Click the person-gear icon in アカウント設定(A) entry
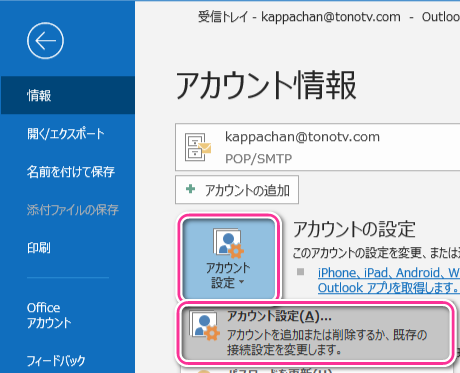The height and width of the screenshot is (373, 460). tap(204, 326)
